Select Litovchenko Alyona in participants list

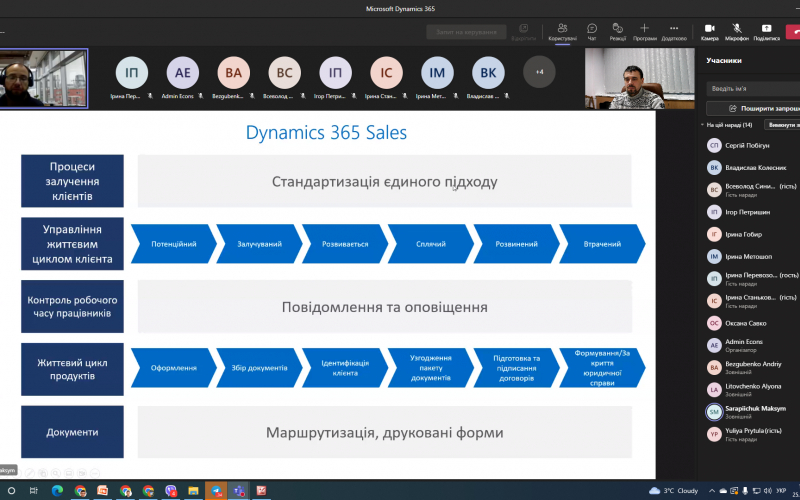[752, 390]
